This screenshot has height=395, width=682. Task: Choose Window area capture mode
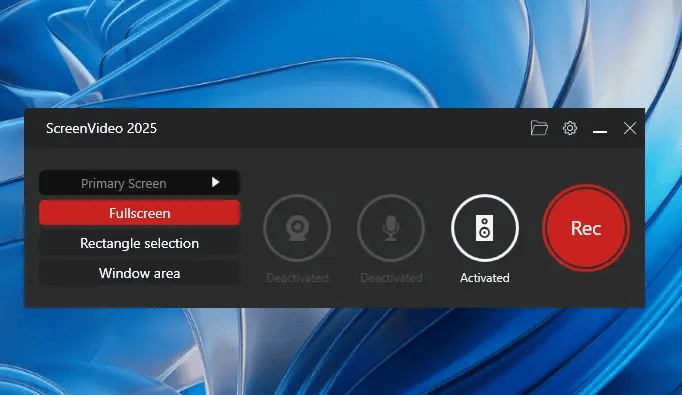(139, 273)
